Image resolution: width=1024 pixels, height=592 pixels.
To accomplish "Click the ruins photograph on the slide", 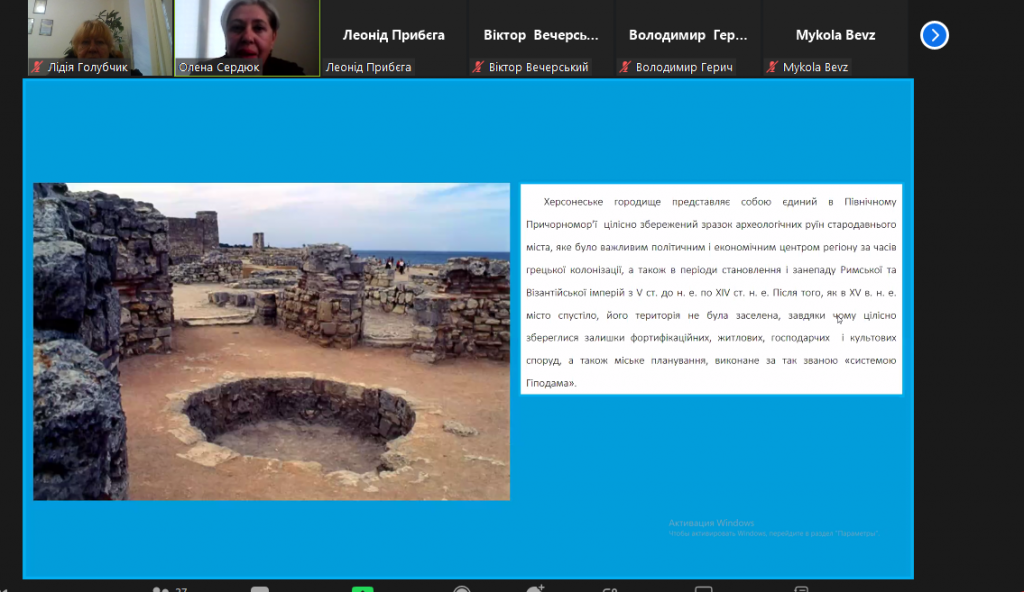I will click(x=271, y=341).
